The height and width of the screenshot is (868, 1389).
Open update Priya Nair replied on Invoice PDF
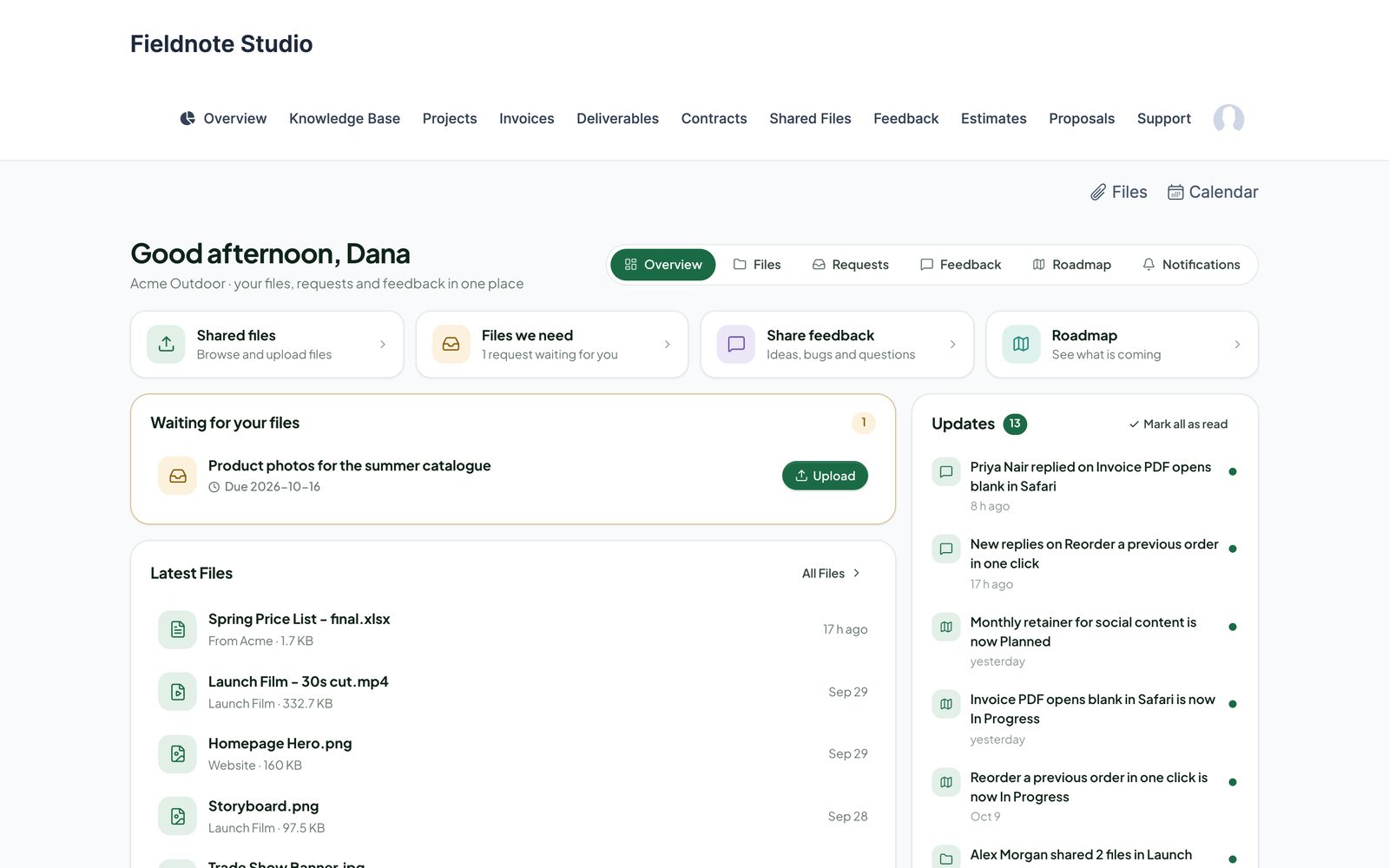point(1085,486)
